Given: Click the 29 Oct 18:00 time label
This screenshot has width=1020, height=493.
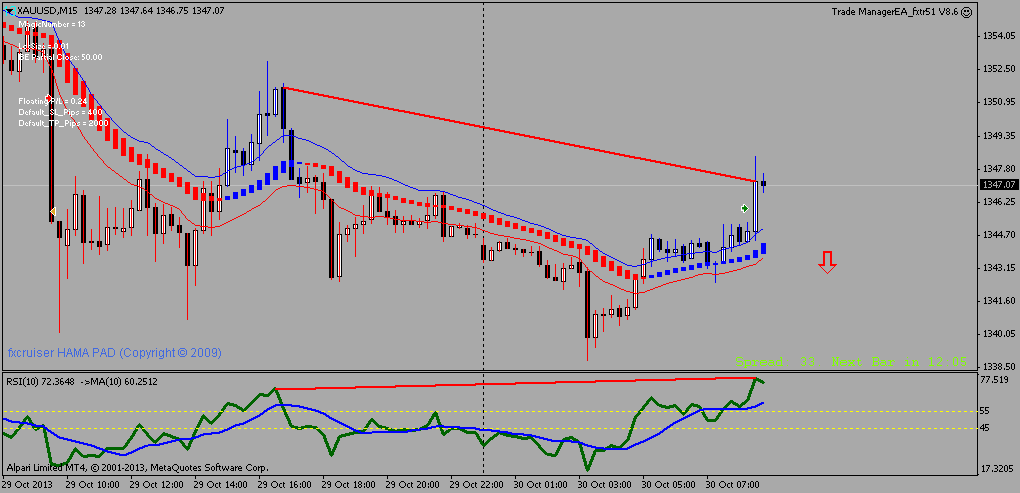Looking at the screenshot, I should [348, 485].
